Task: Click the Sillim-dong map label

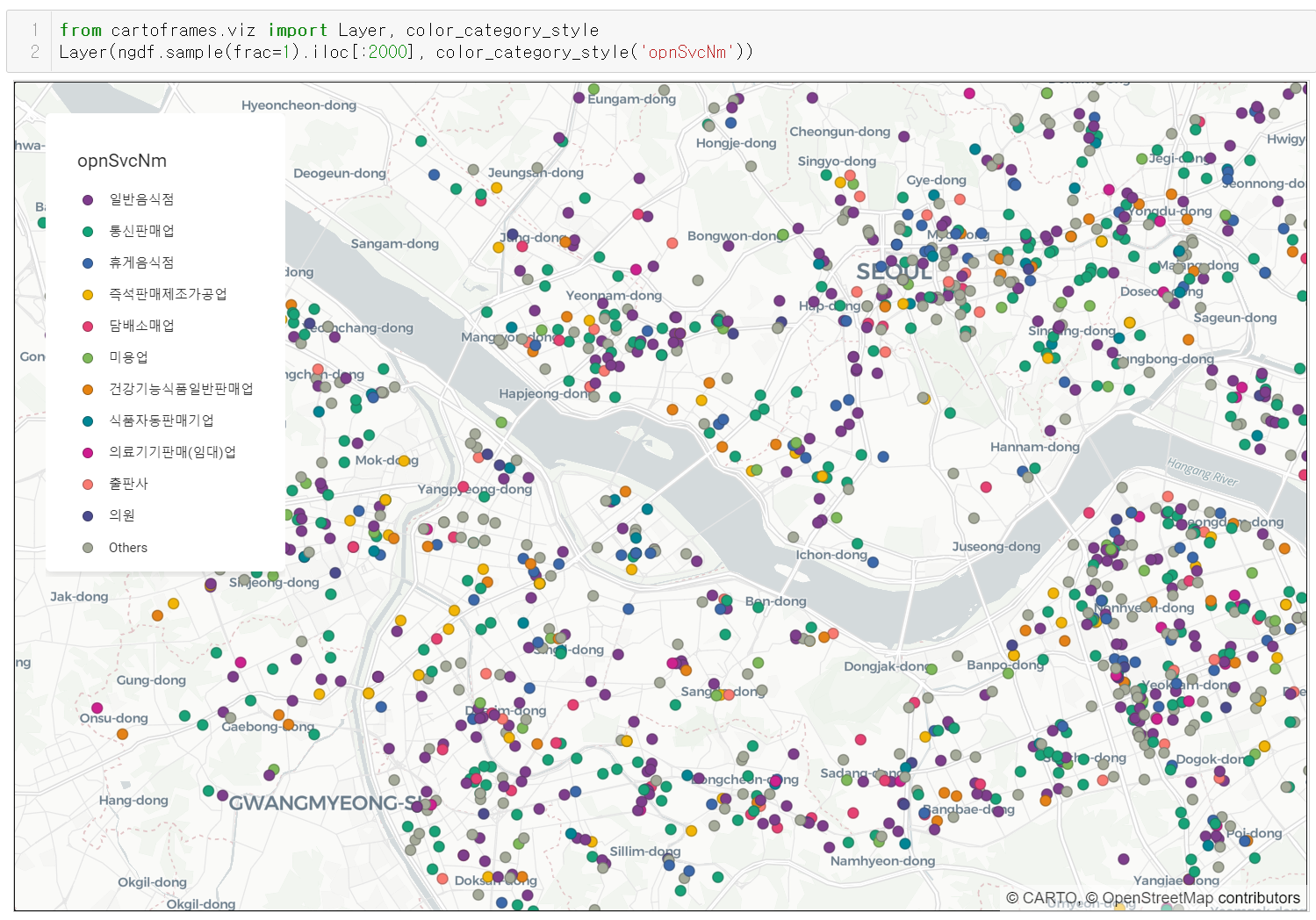Action: (645, 852)
